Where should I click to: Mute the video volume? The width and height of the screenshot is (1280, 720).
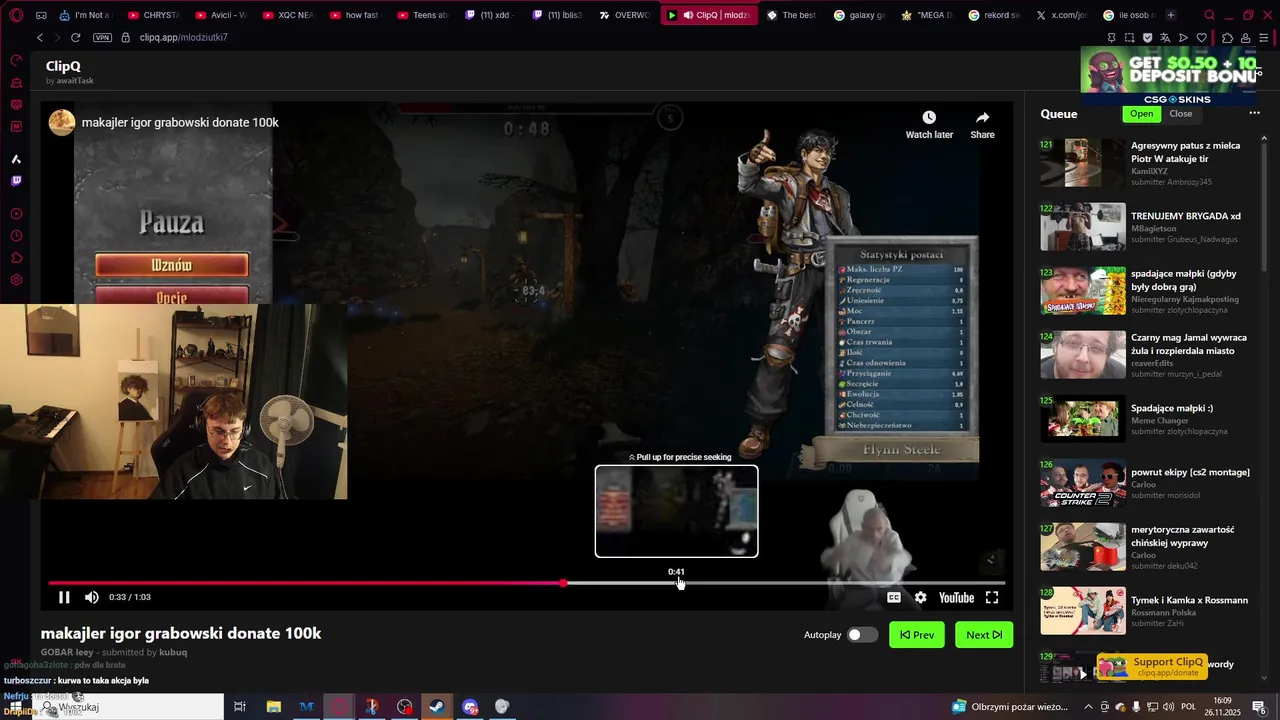[x=91, y=597]
